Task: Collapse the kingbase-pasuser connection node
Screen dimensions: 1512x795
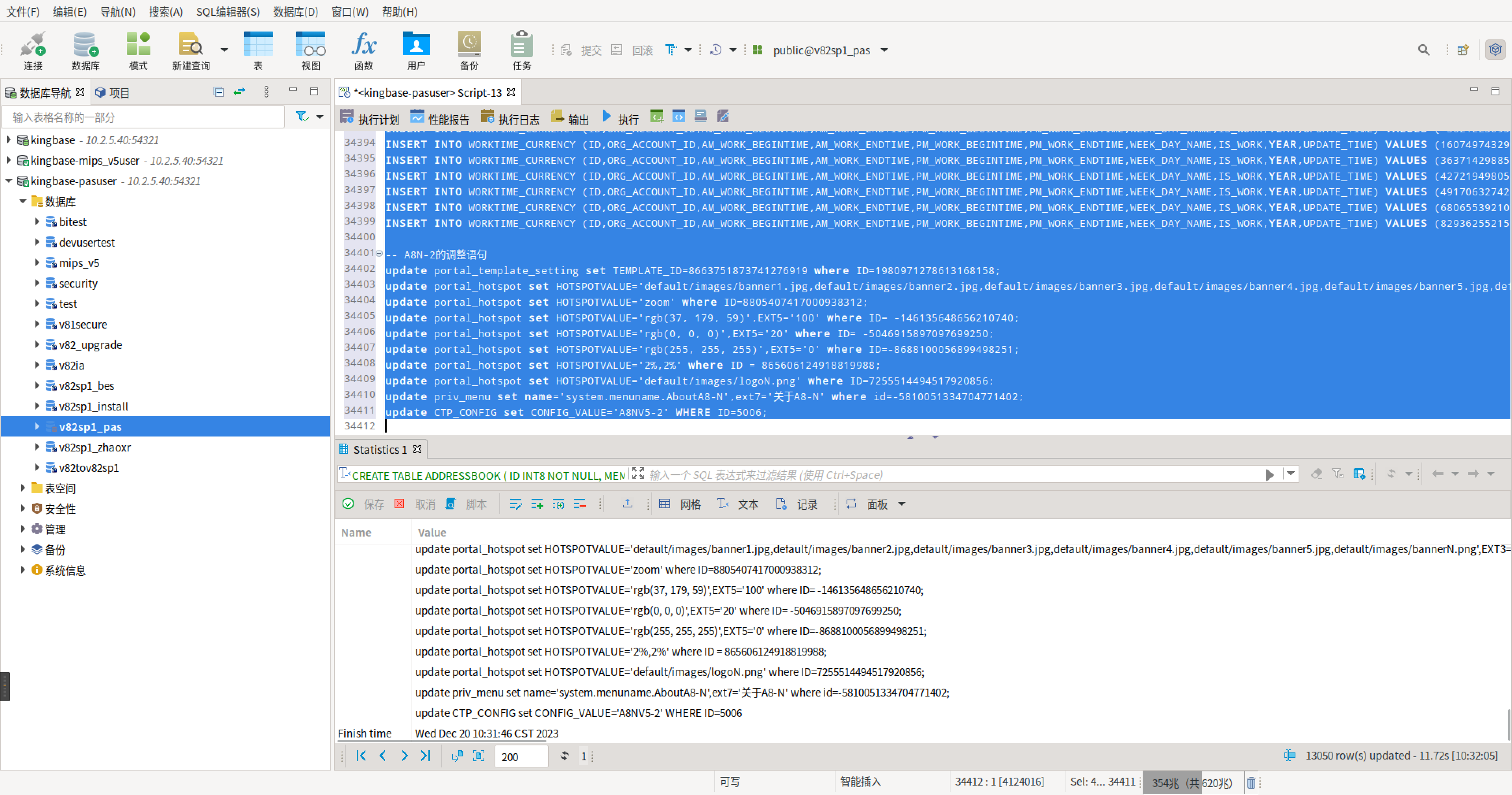Action: coord(9,181)
